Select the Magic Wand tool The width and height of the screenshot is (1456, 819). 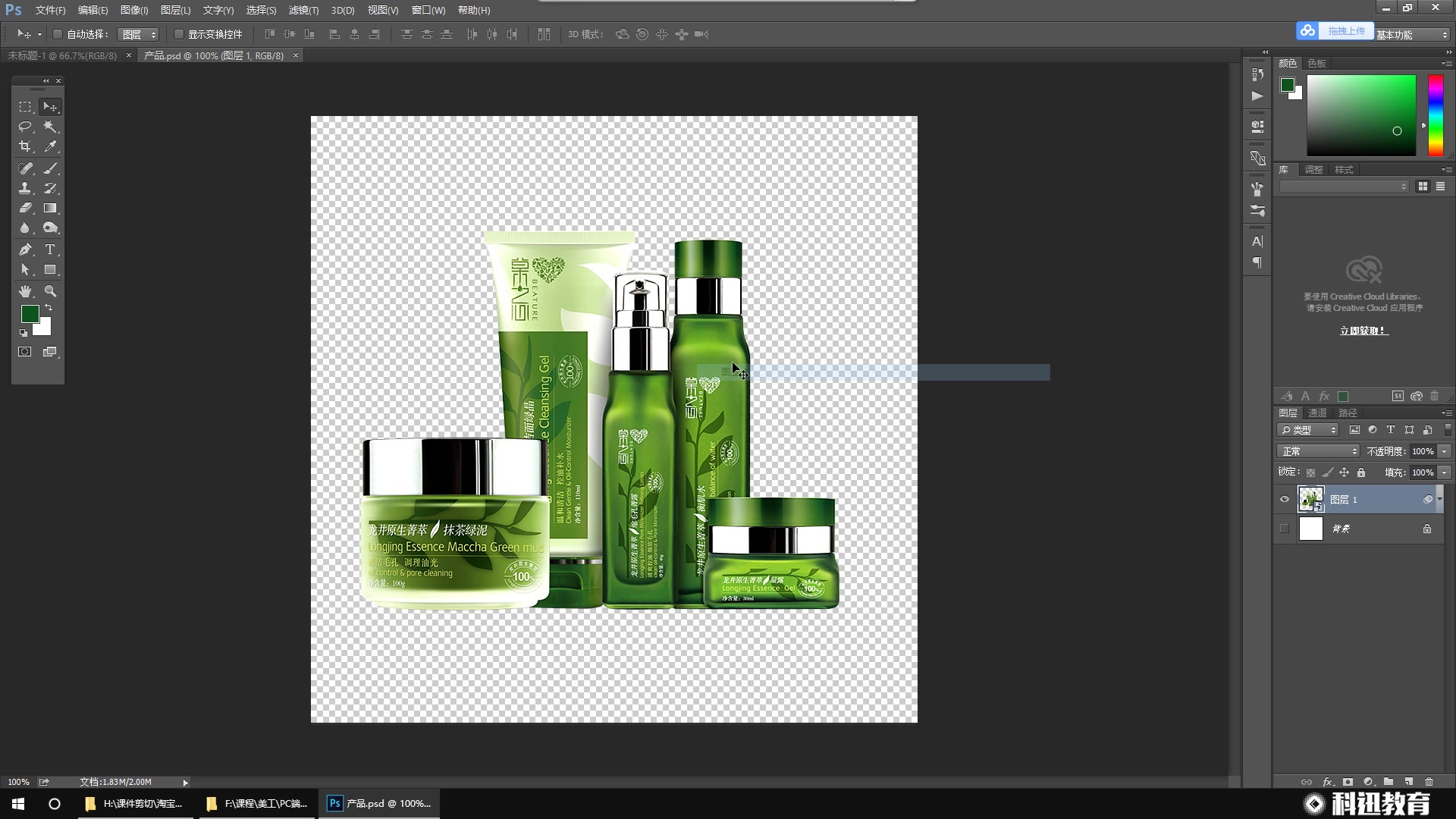(50, 127)
